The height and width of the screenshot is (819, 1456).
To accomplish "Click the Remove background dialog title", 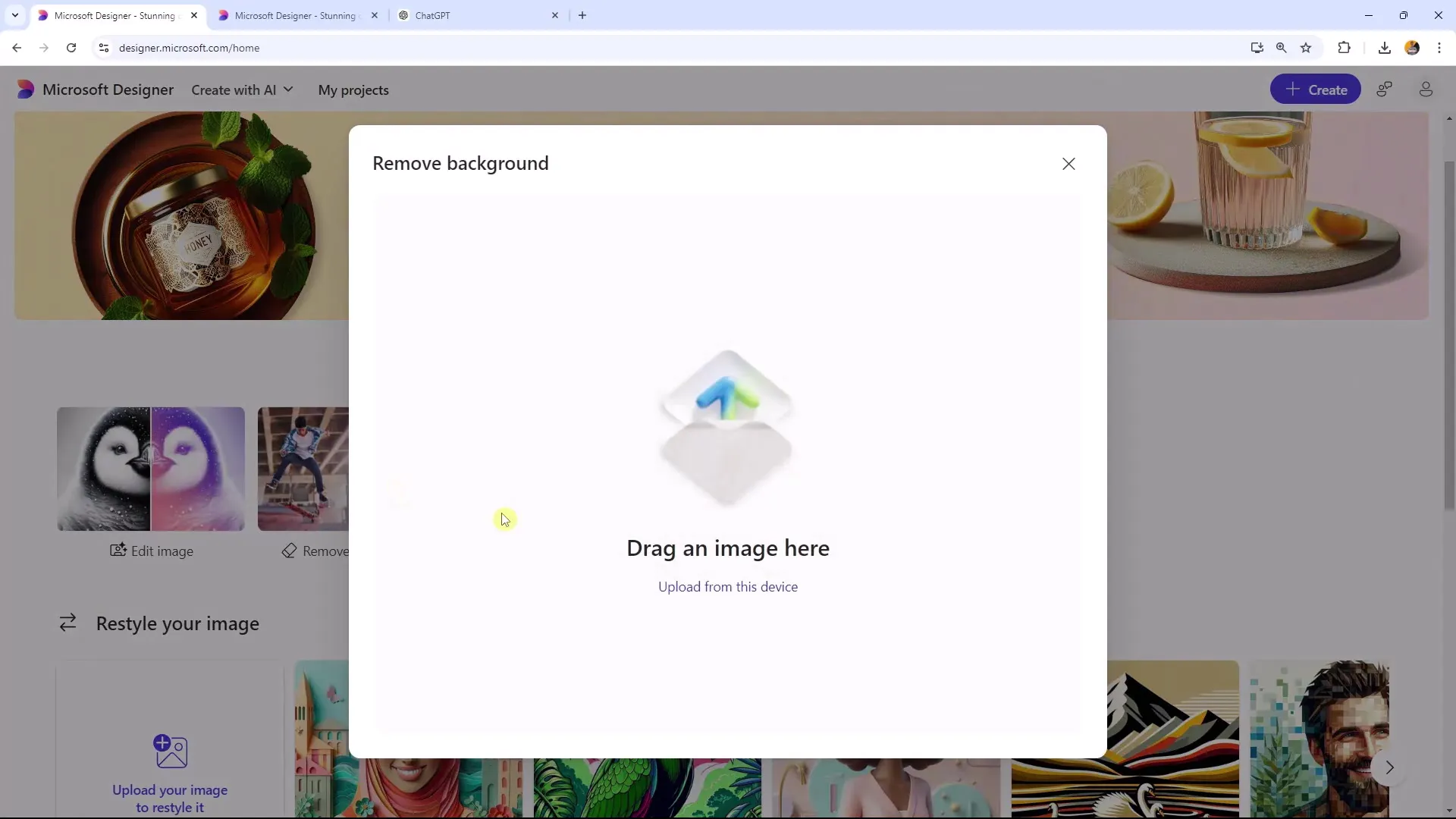I will [460, 163].
